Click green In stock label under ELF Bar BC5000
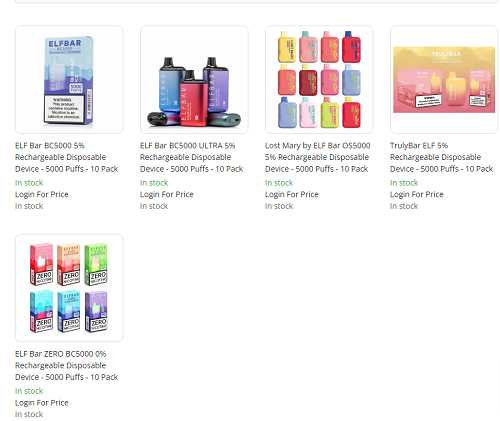The width and height of the screenshot is (500, 421). (x=29, y=183)
